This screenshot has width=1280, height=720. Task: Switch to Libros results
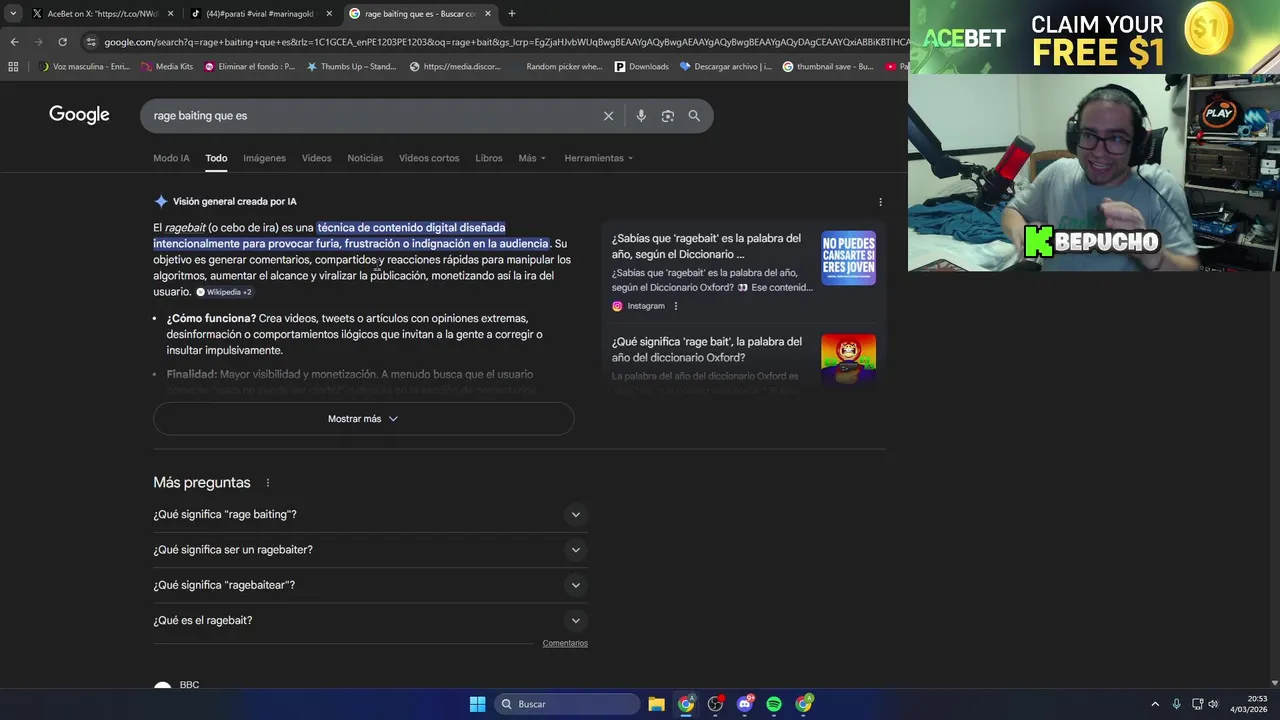pyautogui.click(x=489, y=158)
